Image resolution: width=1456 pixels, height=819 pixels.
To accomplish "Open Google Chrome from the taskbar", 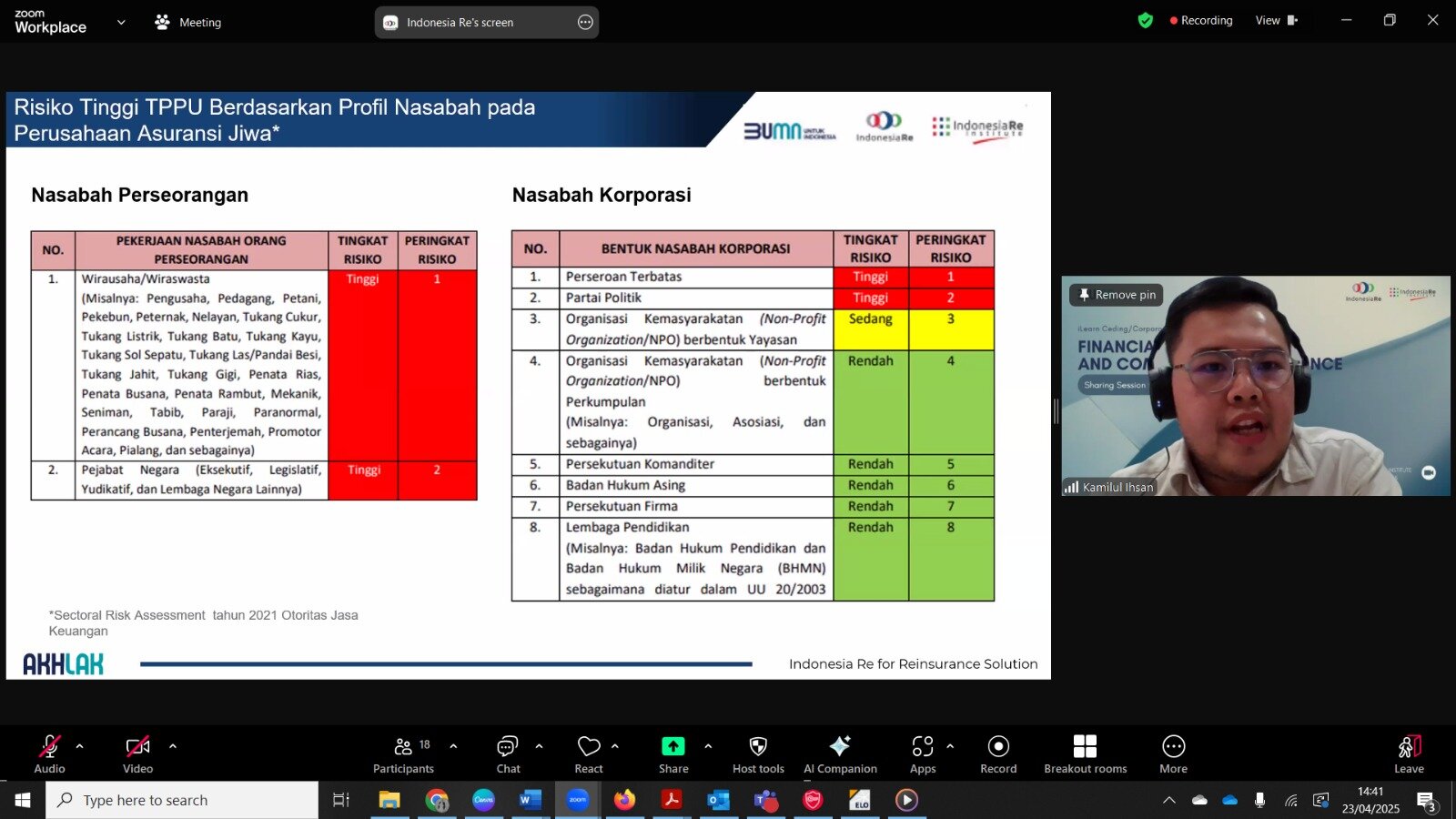I will (x=437, y=800).
